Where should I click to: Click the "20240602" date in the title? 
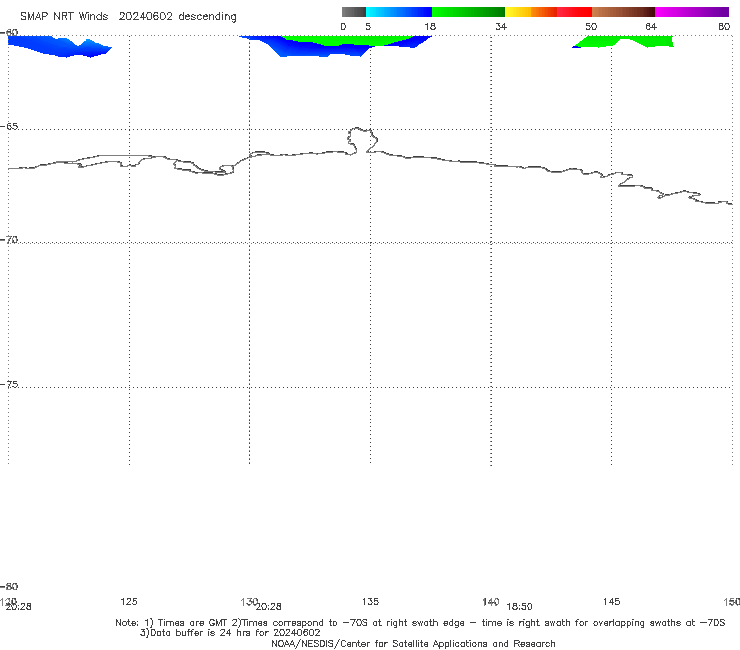click(145, 16)
